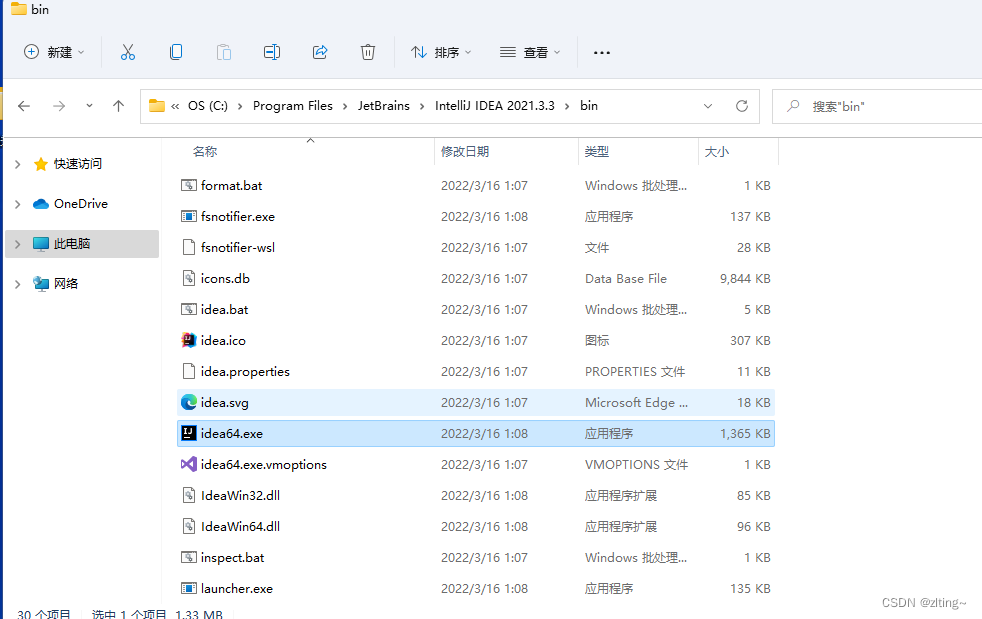Click the search "bin" input field

click(877, 107)
